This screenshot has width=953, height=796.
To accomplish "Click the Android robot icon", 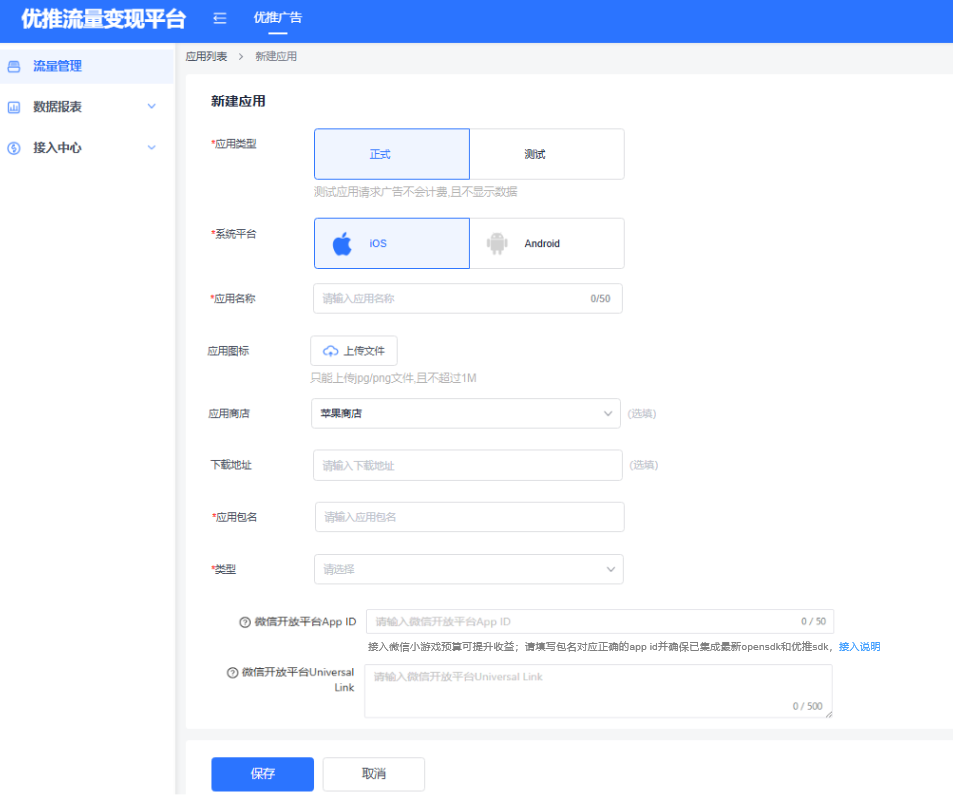I will 497,244.
